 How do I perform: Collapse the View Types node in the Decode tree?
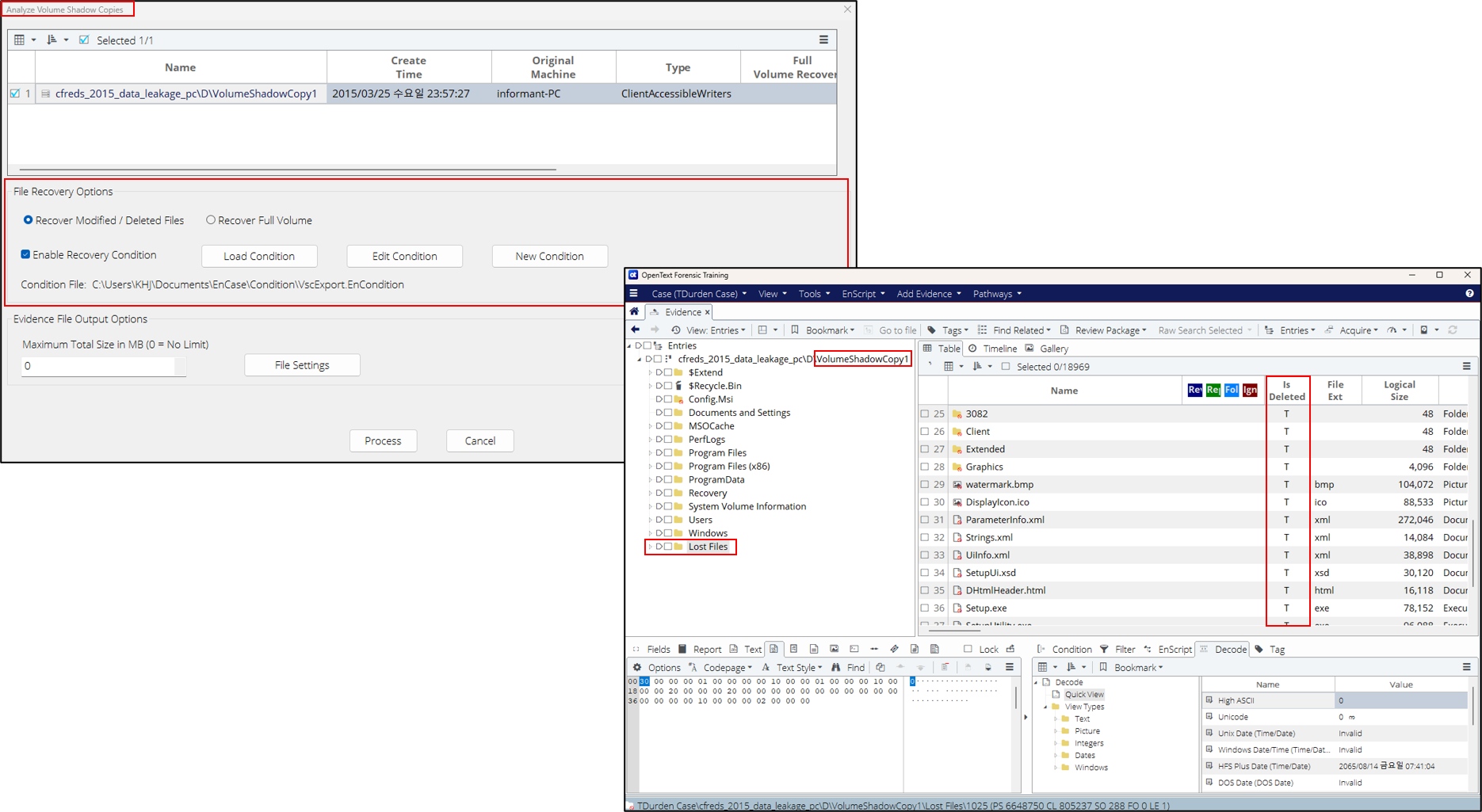coord(1045,707)
